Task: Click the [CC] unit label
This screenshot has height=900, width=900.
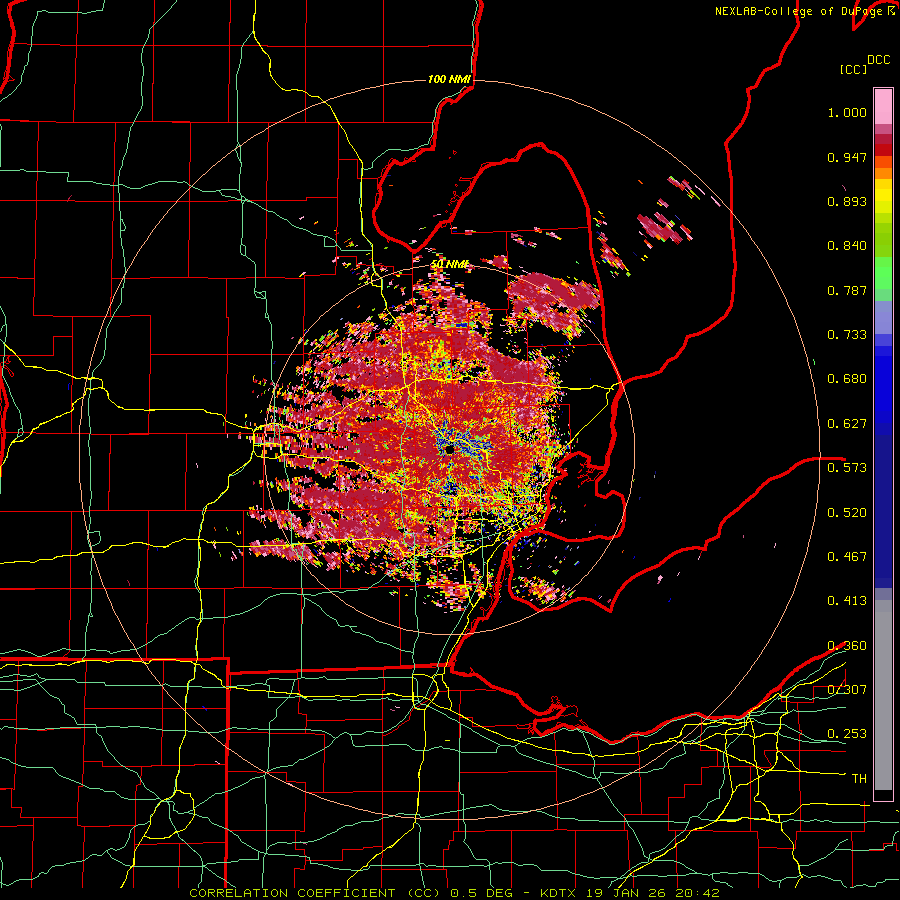Action: pyautogui.click(x=853, y=69)
